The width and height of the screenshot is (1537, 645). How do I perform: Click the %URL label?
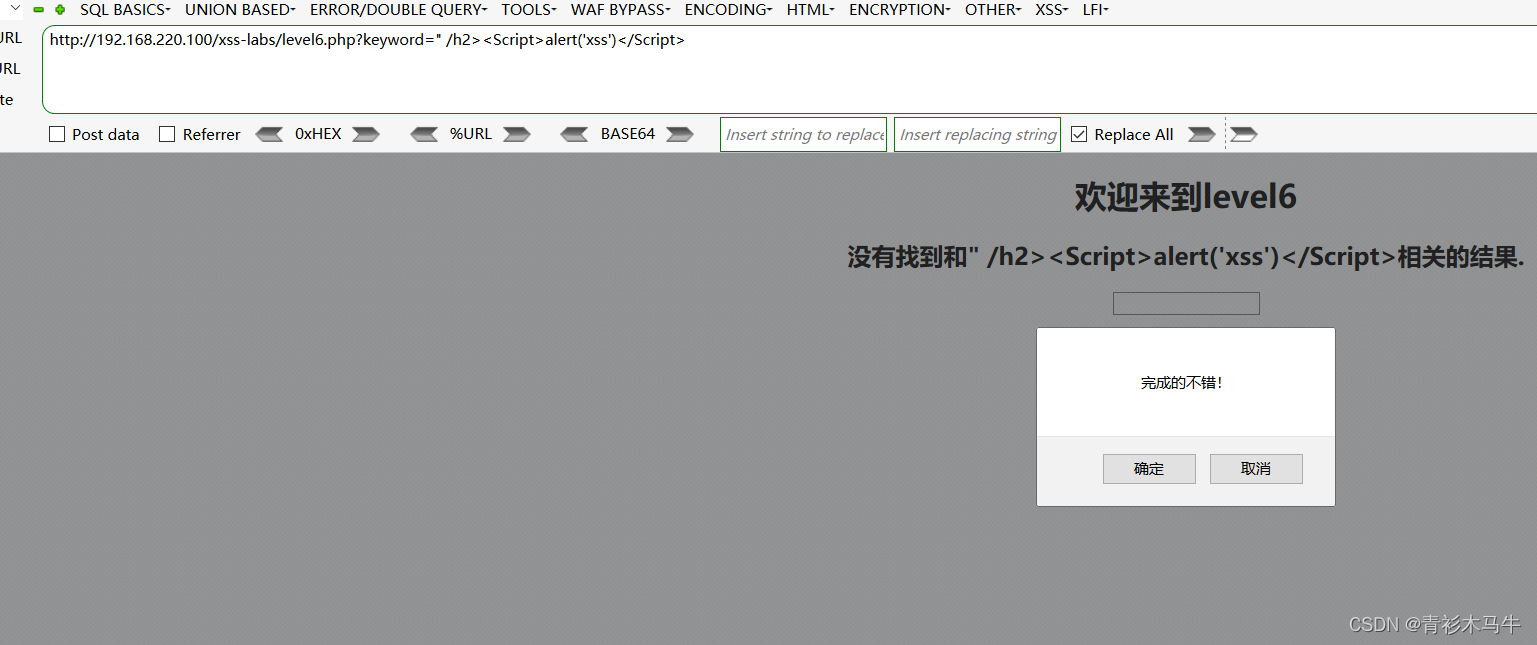471,134
